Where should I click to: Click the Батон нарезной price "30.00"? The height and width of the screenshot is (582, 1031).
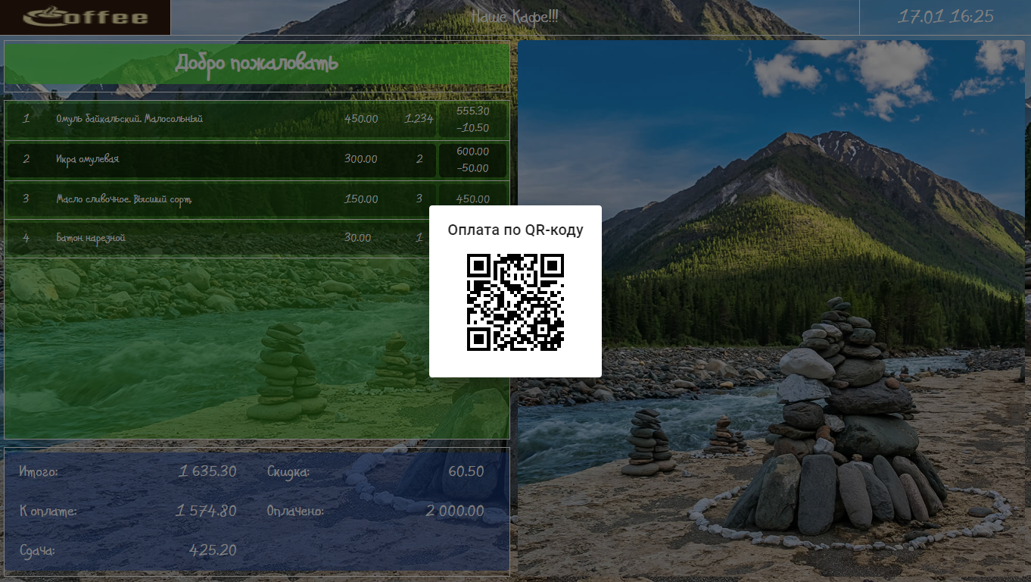pos(358,238)
